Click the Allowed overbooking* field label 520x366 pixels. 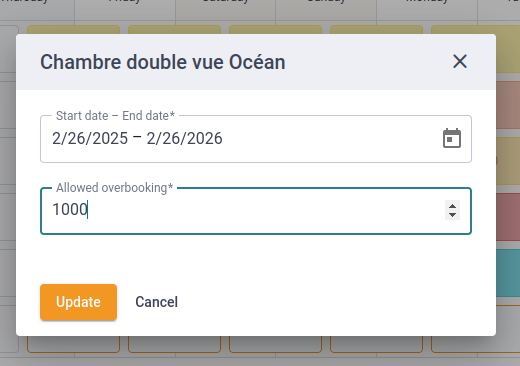click(x=114, y=188)
